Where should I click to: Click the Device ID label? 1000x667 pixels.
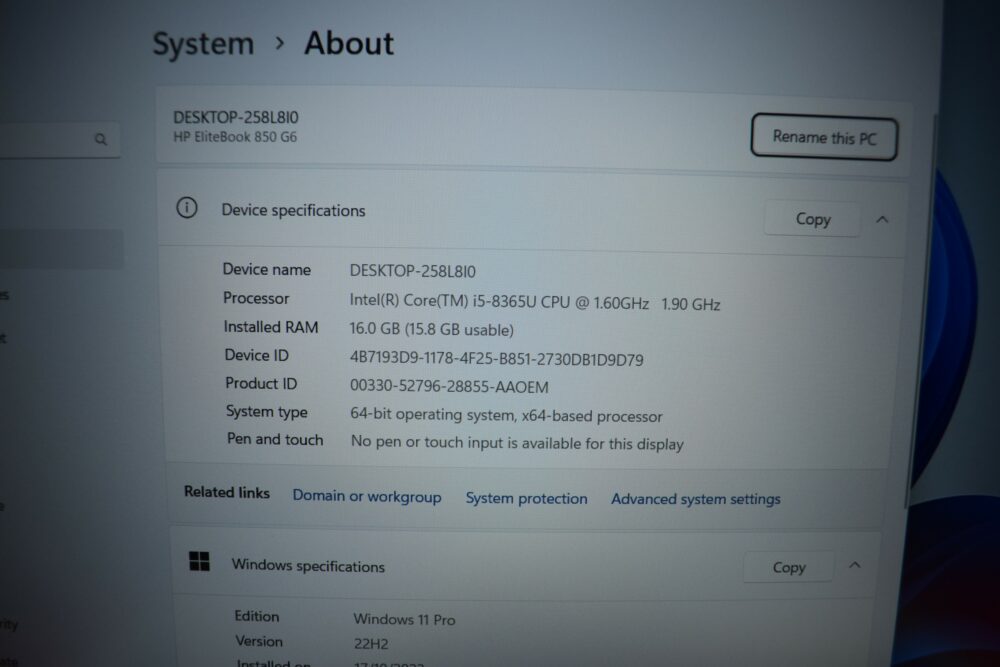(256, 355)
